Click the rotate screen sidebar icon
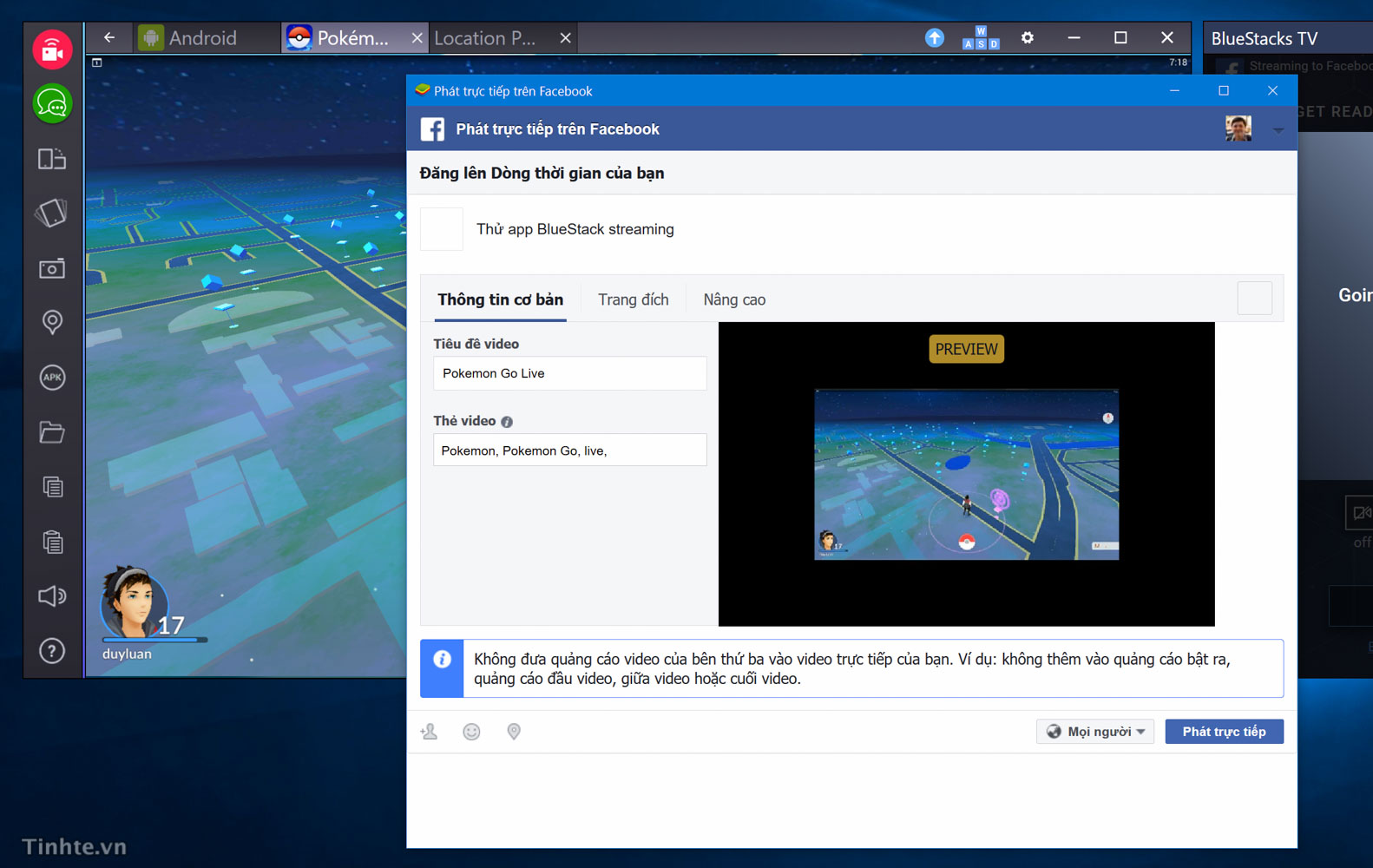 [x=52, y=214]
